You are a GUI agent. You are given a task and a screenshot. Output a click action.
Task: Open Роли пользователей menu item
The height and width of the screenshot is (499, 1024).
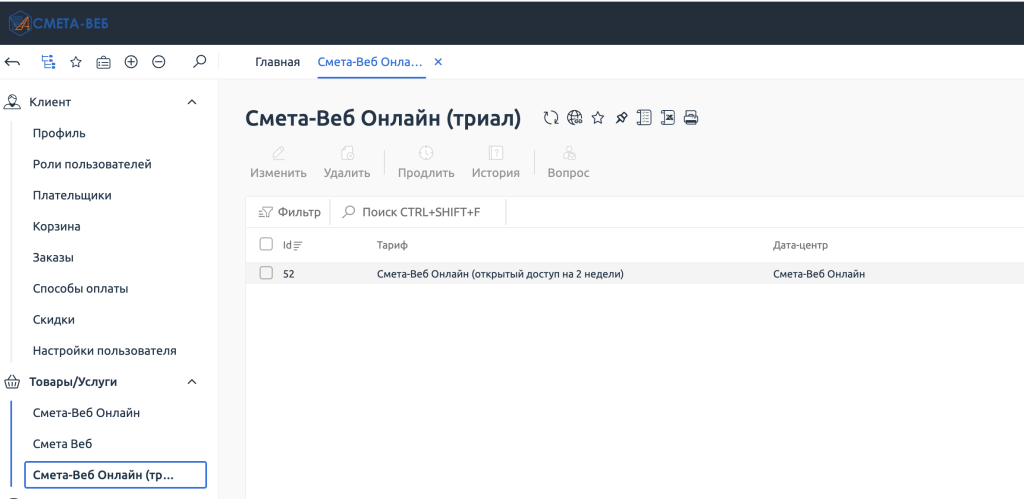click(x=92, y=165)
